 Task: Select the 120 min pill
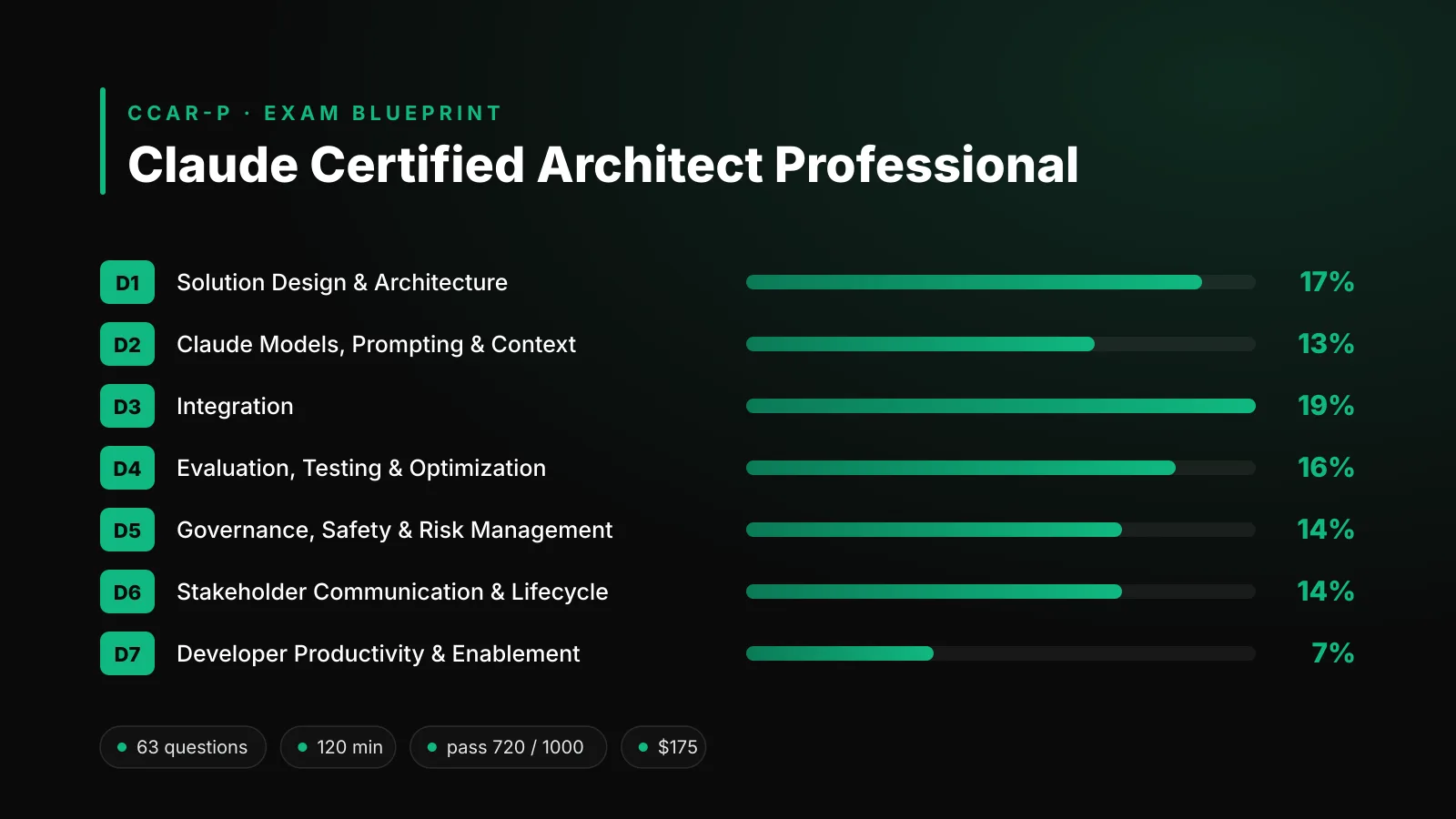click(x=339, y=747)
